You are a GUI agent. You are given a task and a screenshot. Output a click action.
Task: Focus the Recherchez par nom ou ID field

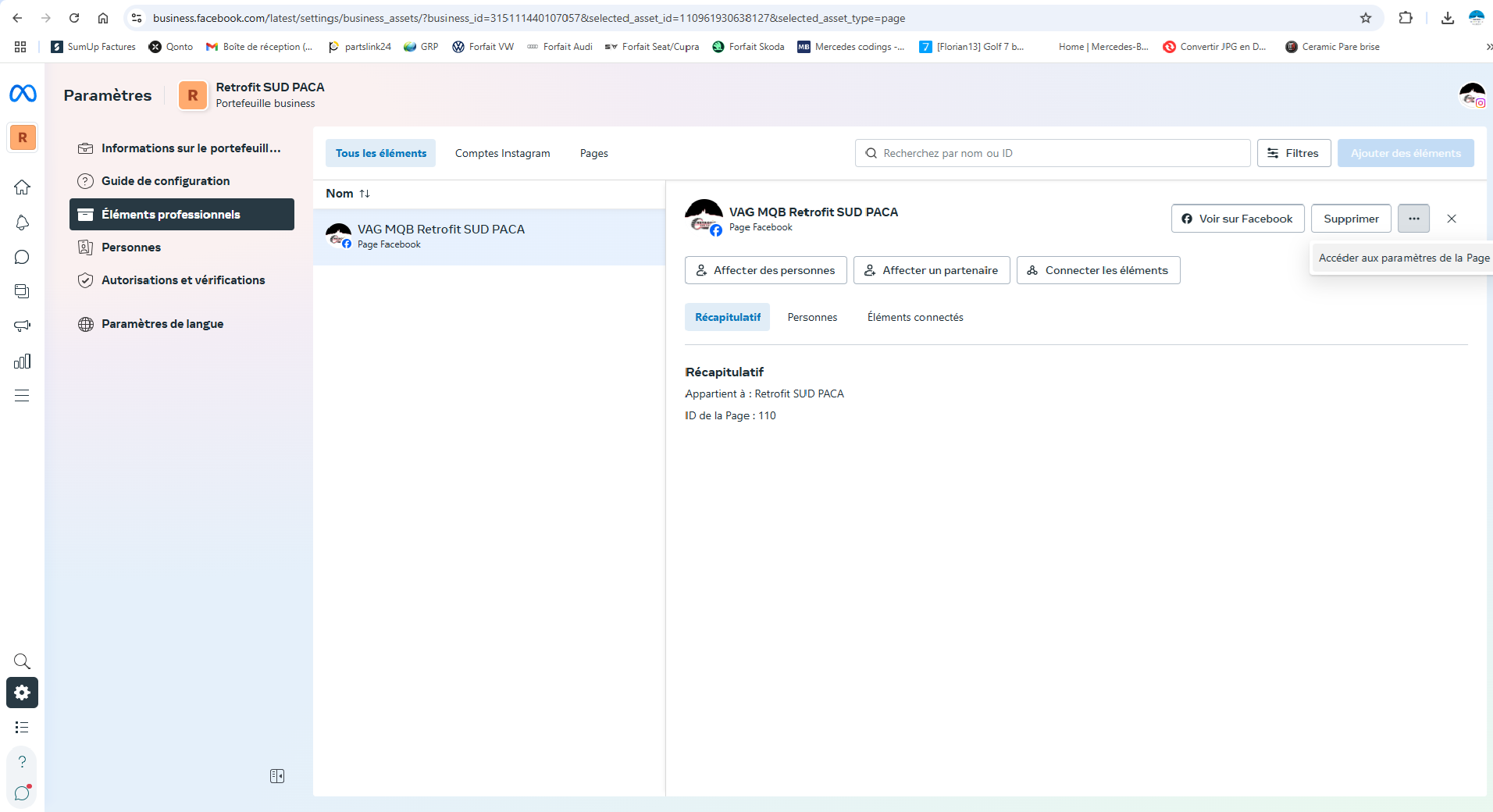pos(1053,153)
